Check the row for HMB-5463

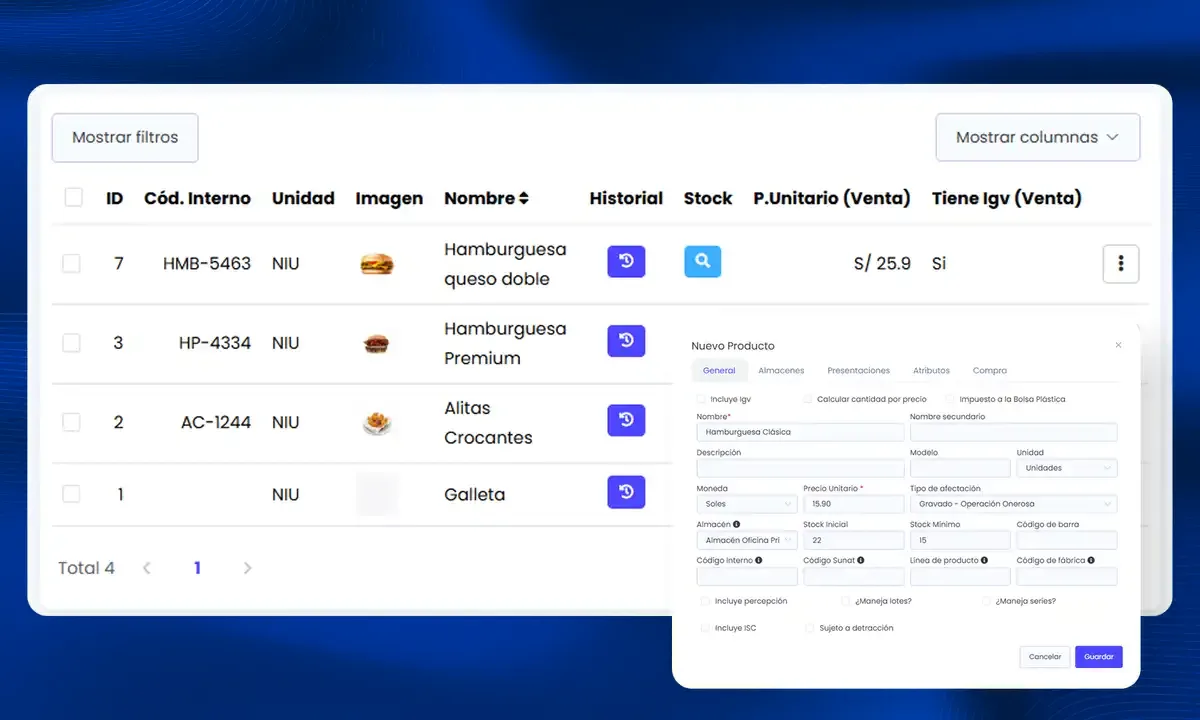click(71, 263)
